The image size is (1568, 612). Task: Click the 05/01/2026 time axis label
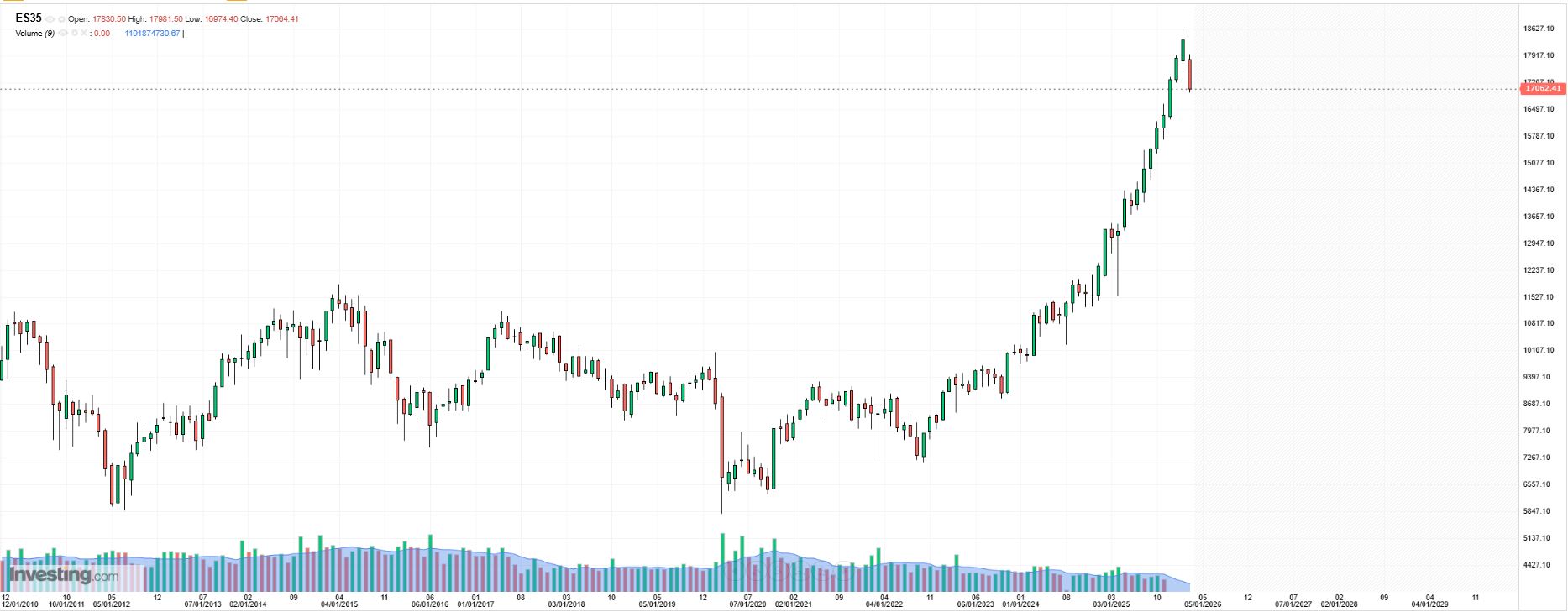tap(1202, 604)
